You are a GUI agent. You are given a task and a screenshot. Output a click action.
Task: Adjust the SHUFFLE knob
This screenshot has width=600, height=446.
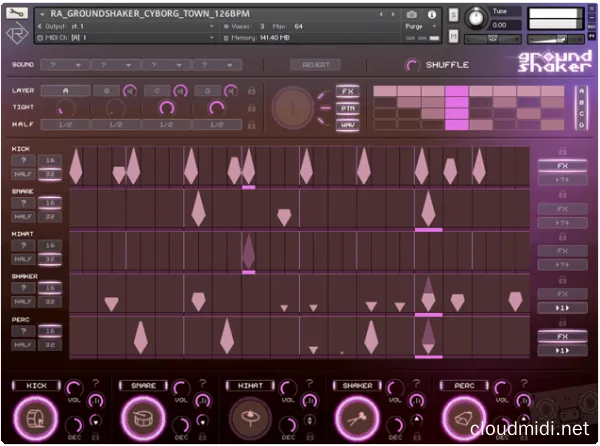coord(412,65)
